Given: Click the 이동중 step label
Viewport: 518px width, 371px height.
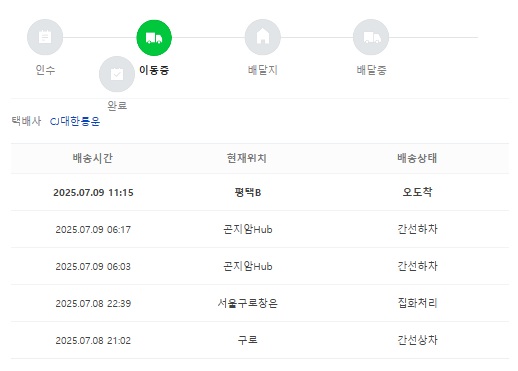Looking at the screenshot, I should click(154, 70).
